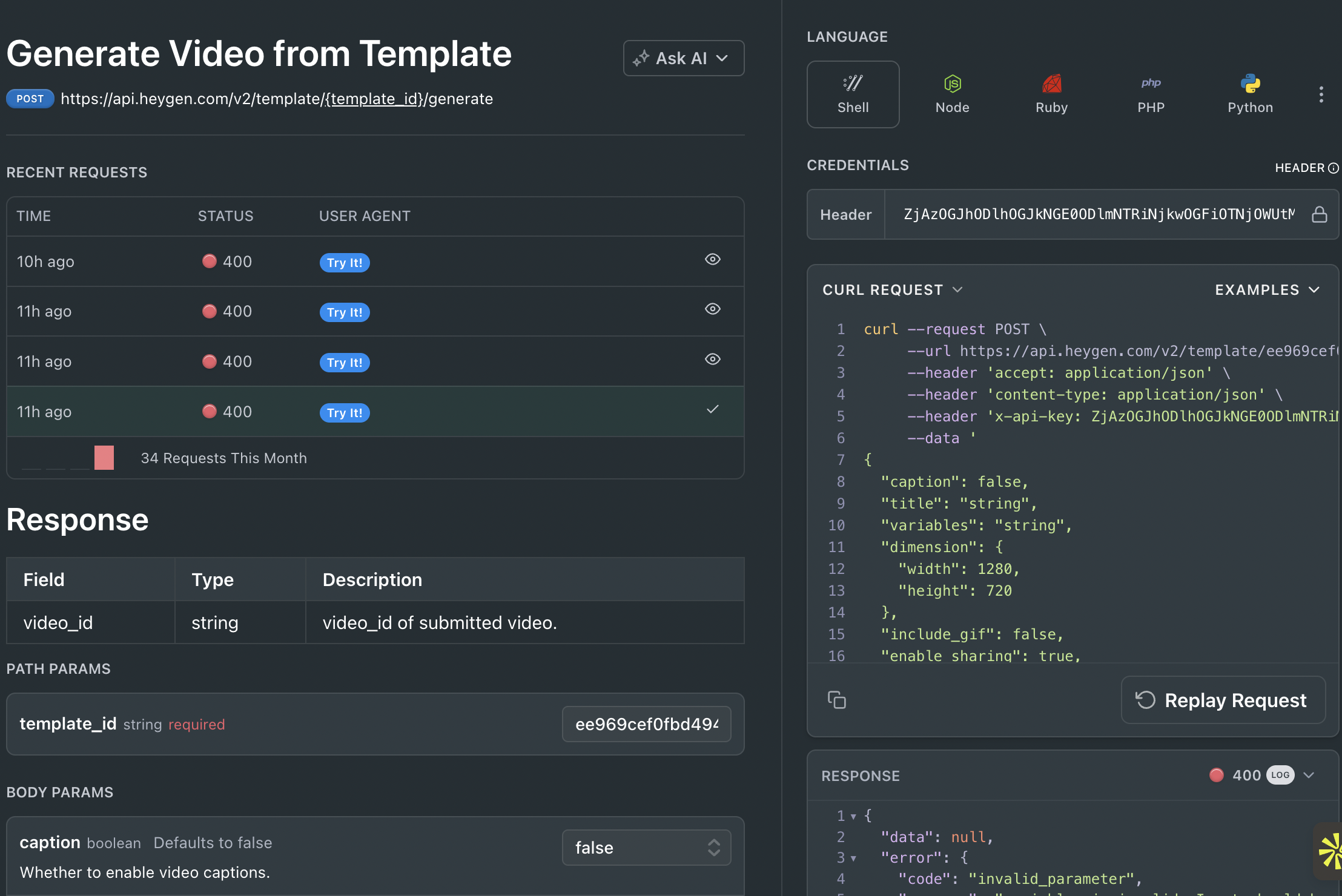Click the Replay Request button
Viewport: 1342px width, 896px height.
(x=1223, y=700)
